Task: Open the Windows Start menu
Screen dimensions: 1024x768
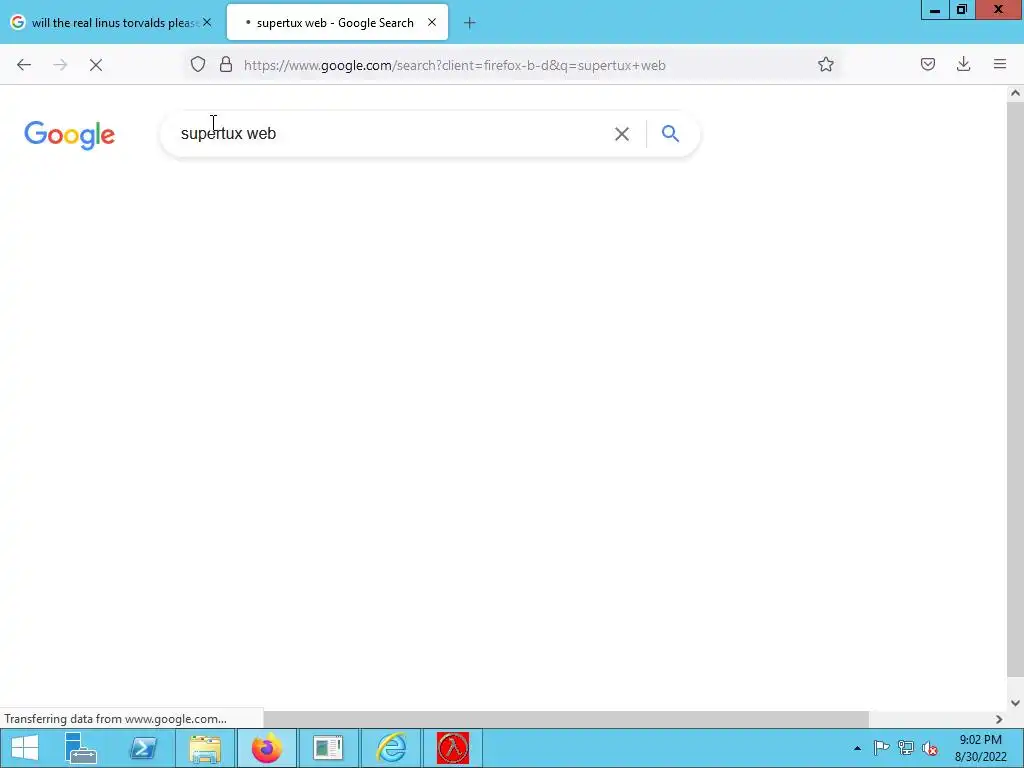Action: coord(25,748)
